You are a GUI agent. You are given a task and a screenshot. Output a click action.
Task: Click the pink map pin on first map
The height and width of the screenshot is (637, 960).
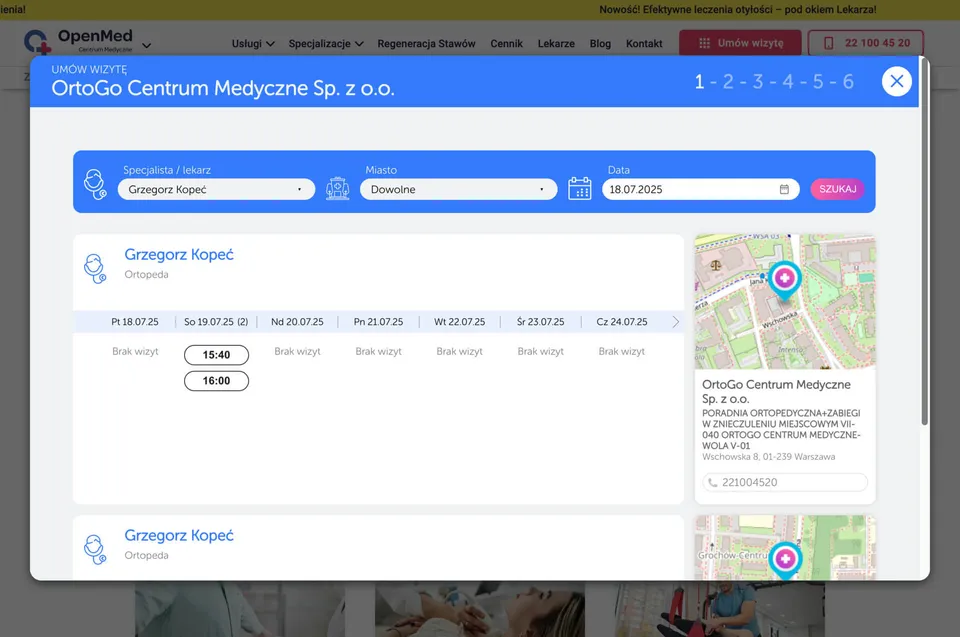[785, 279]
